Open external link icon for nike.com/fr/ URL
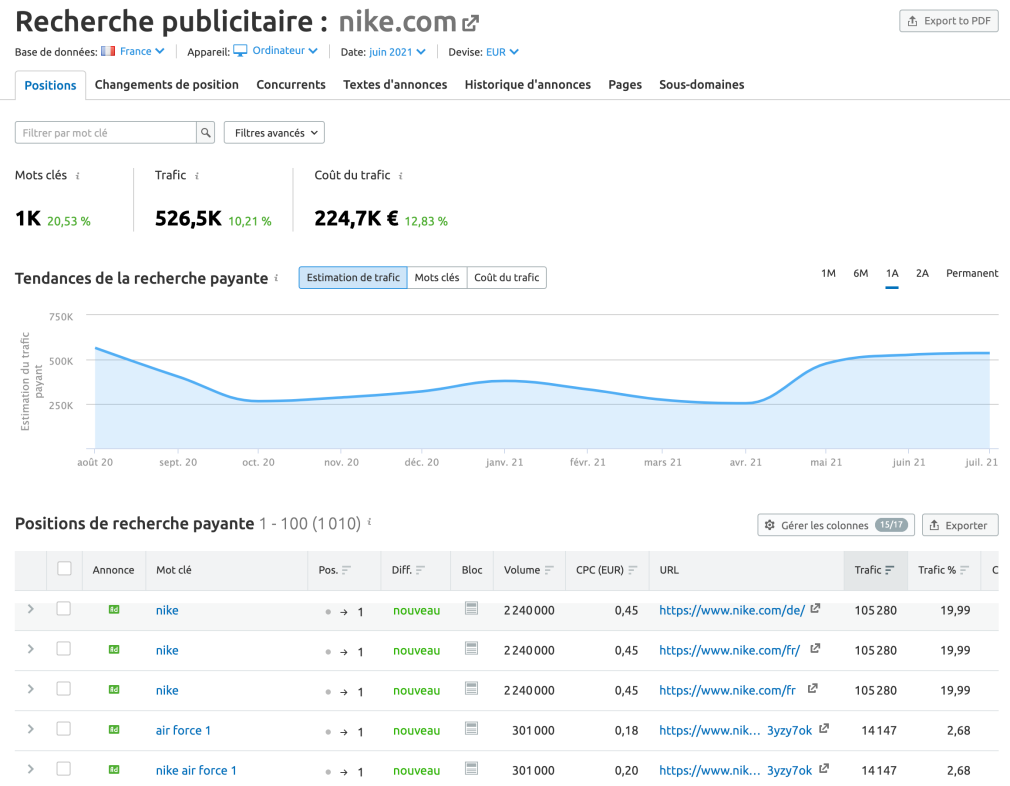The width and height of the screenshot is (1010, 786). [x=815, y=648]
